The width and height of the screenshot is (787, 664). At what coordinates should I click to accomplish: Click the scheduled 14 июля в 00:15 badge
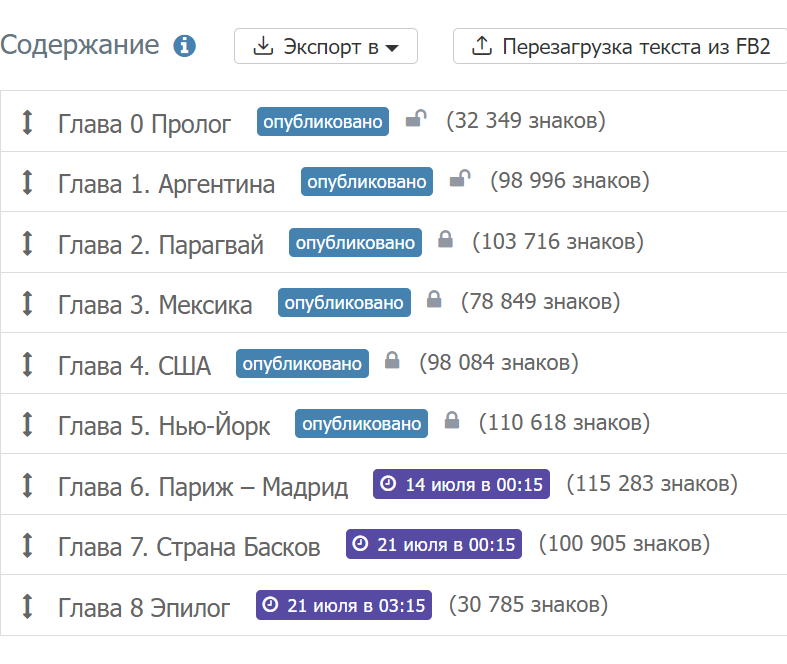pos(461,485)
